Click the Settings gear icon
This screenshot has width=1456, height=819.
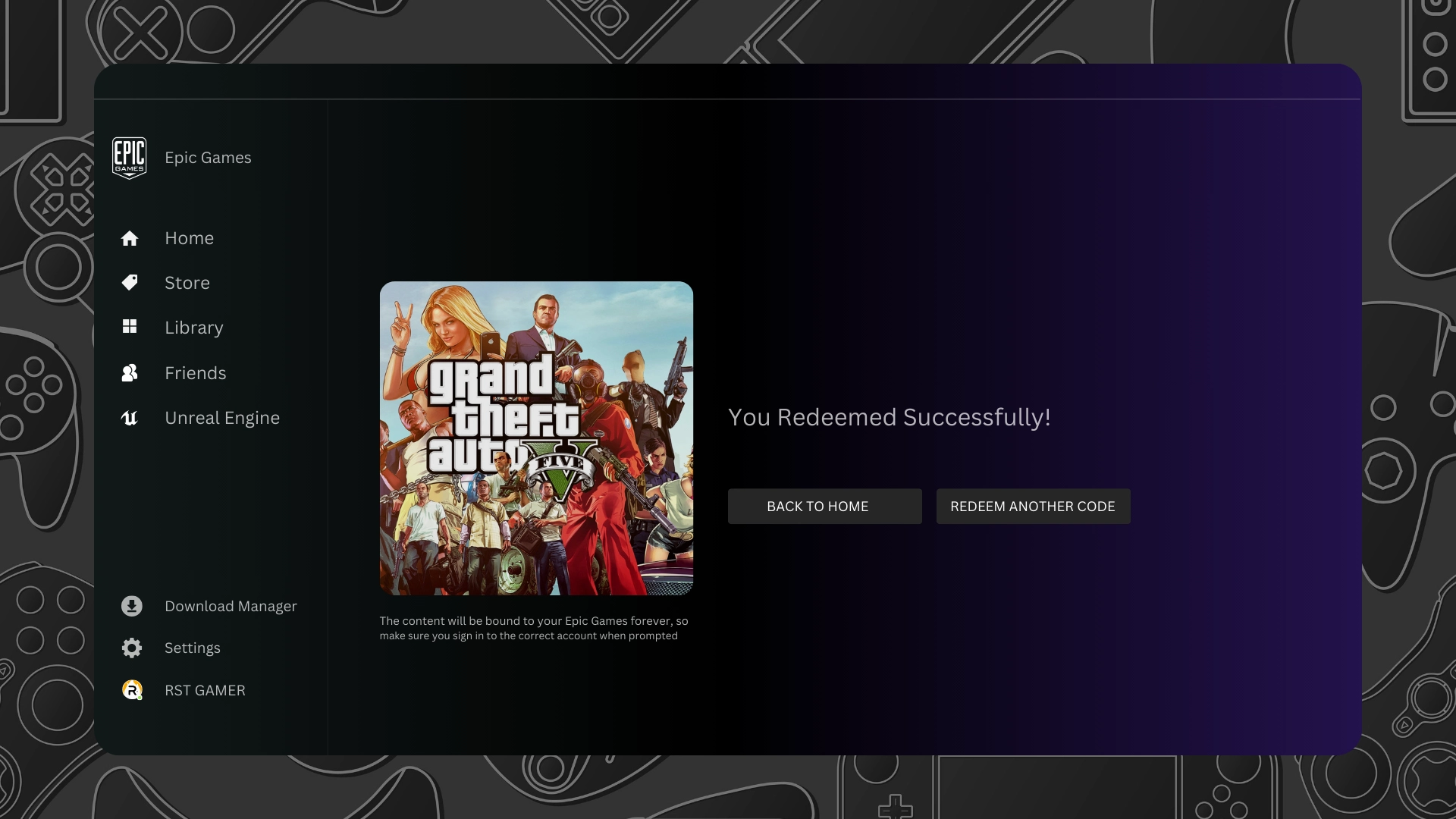pos(132,648)
